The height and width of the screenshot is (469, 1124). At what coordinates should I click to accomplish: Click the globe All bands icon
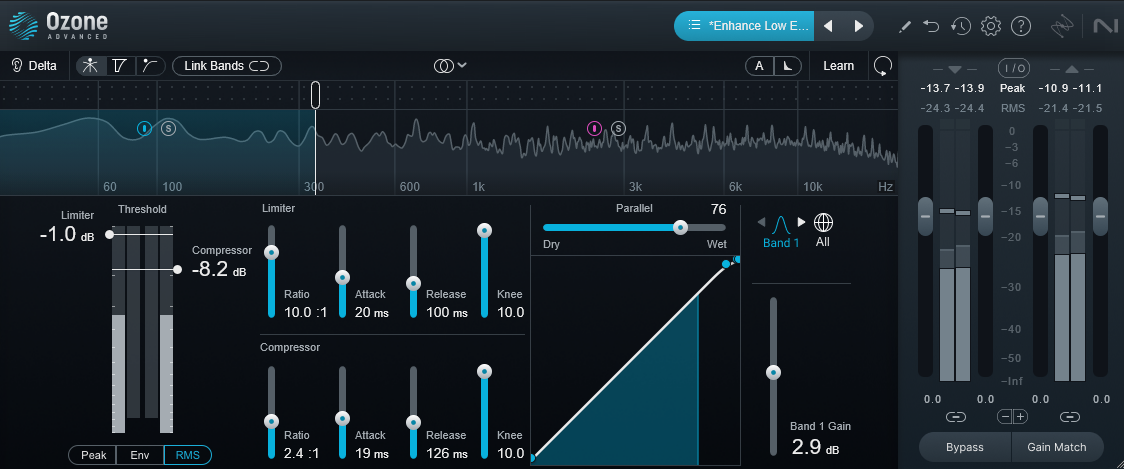pyautogui.click(x=823, y=222)
